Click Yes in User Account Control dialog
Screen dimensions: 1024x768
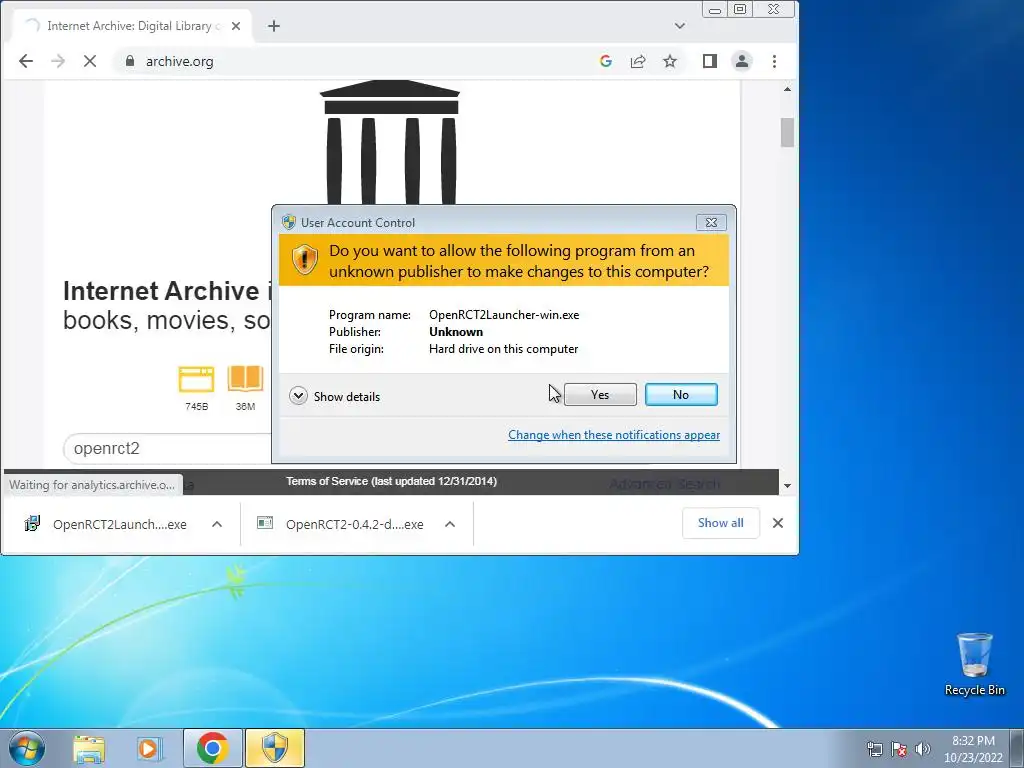(x=600, y=394)
